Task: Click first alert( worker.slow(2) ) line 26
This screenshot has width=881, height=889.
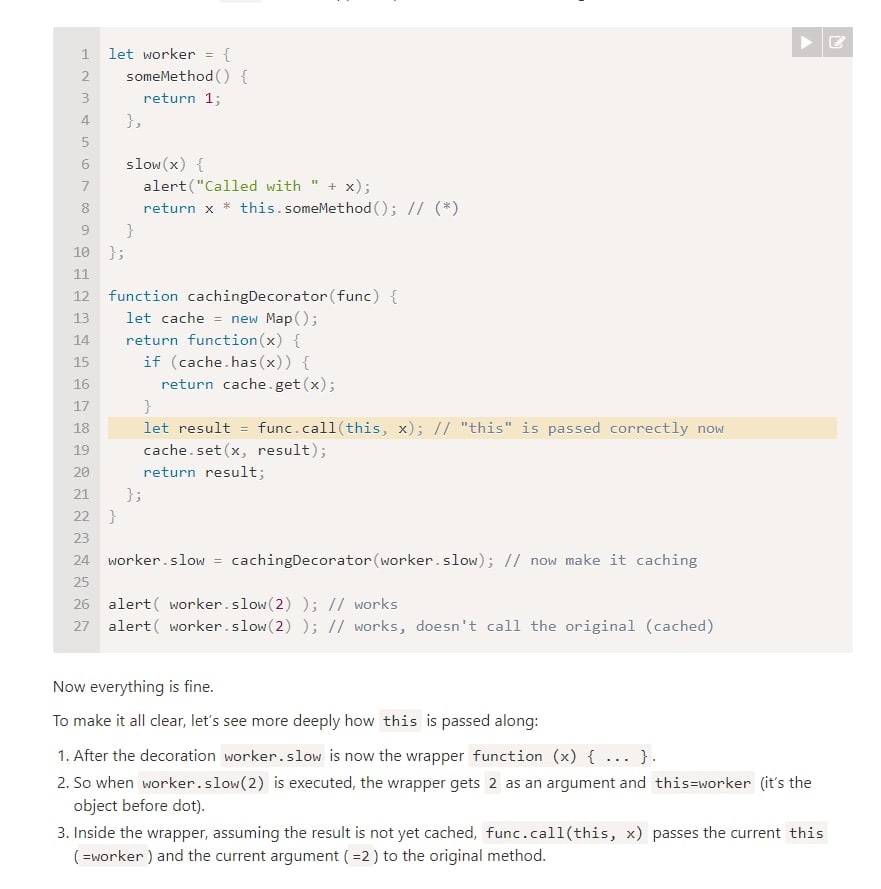Action: point(253,604)
